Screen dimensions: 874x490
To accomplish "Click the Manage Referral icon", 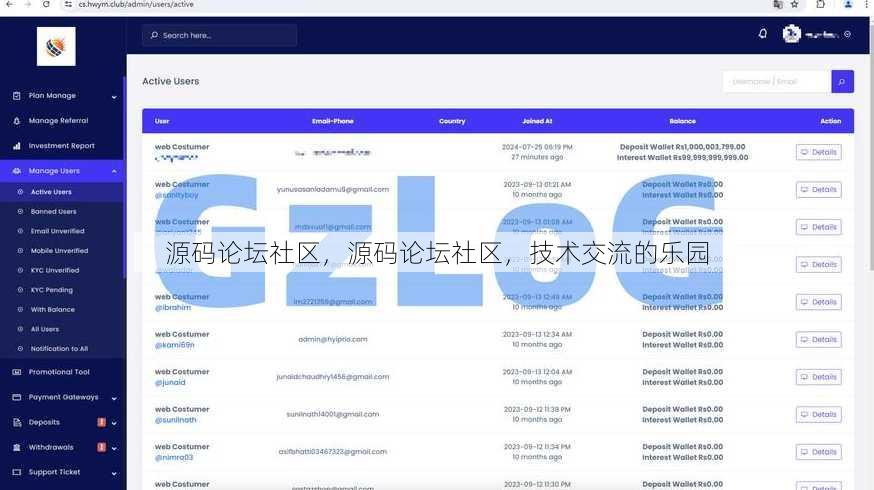I will pyautogui.click(x=17, y=121).
